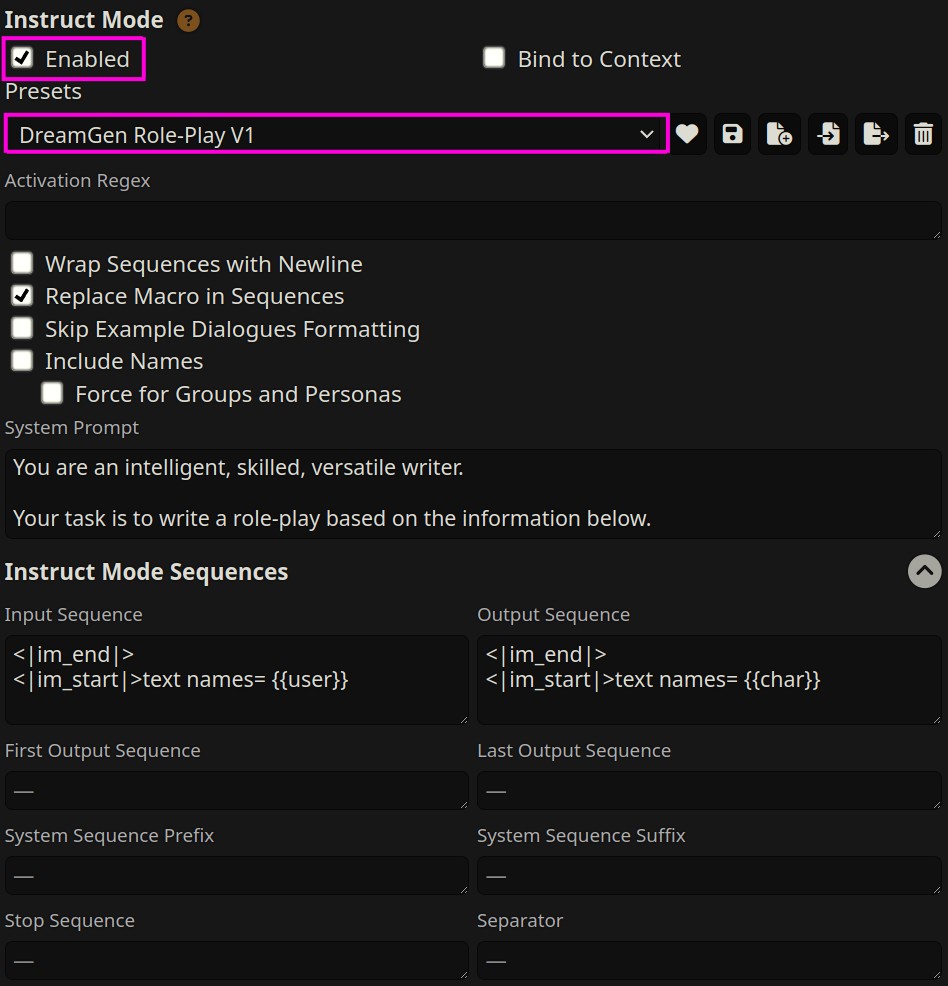Click the Stop Sequence field
The height and width of the screenshot is (986, 948).
click(236, 960)
